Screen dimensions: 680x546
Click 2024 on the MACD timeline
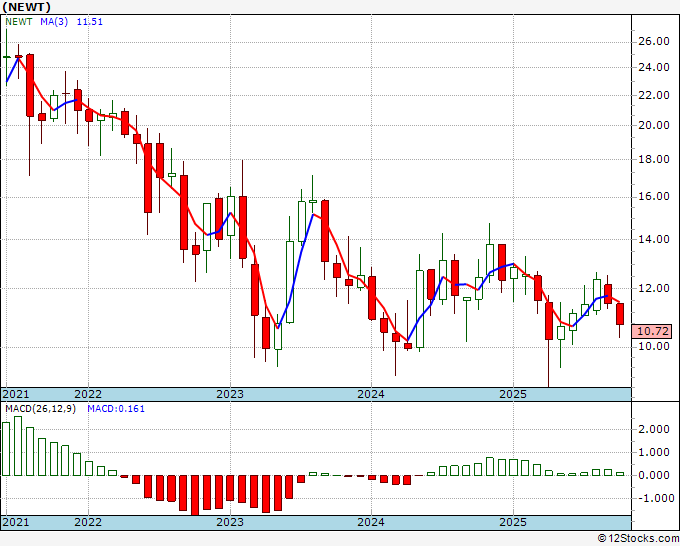tap(371, 522)
